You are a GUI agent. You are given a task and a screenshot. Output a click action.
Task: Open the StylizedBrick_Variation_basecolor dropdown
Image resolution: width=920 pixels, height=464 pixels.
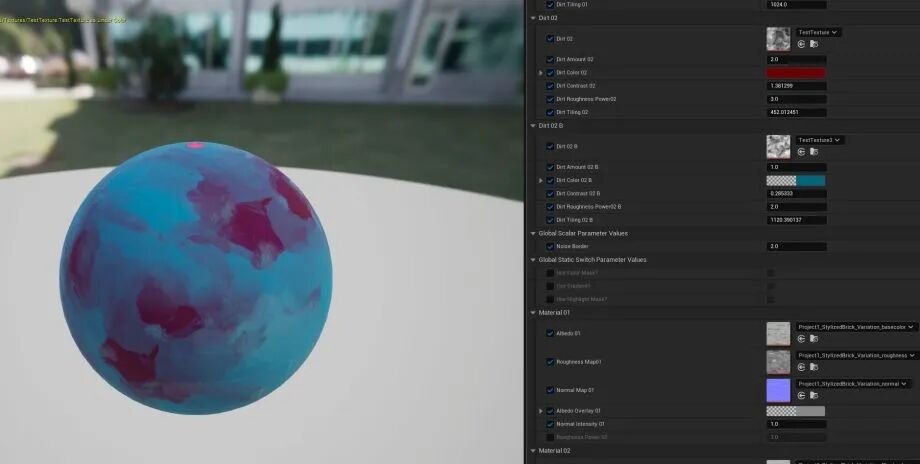tap(856, 327)
